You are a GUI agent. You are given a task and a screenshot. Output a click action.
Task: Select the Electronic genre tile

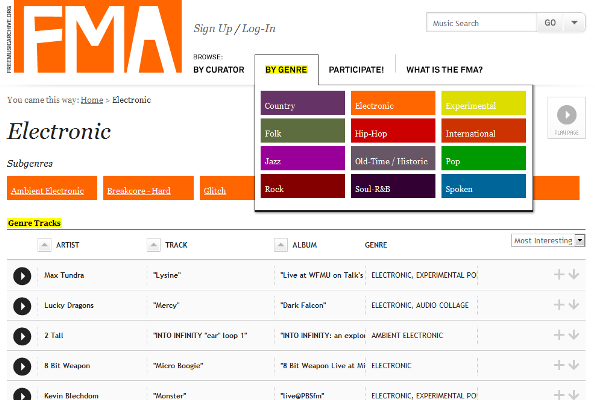[x=393, y=103]
